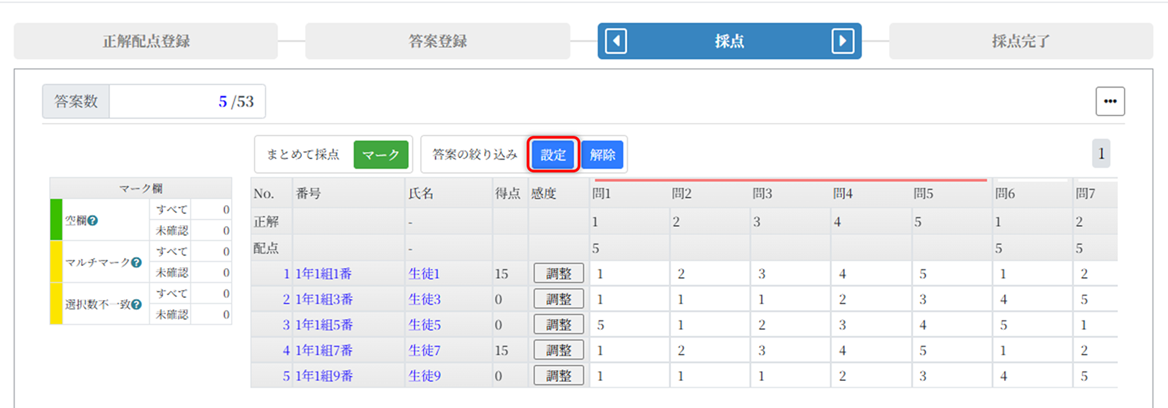
Task: Open student link 生徒9
Action: pyautogui.click(x=425, y=376)
